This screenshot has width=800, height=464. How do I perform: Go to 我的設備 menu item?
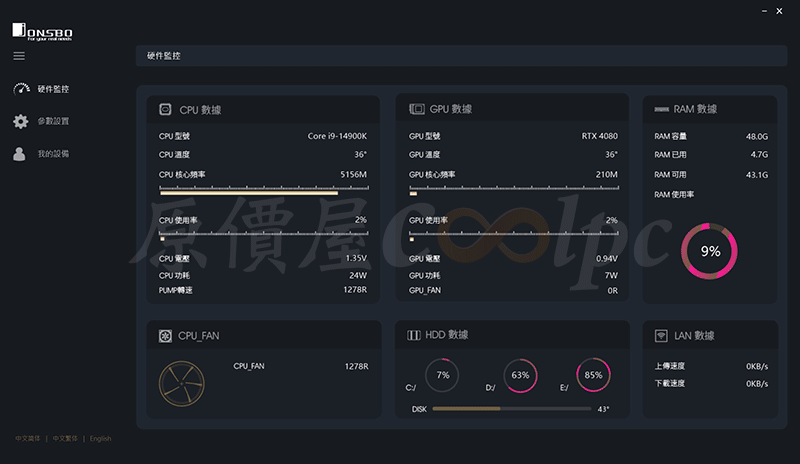(53, 154)
